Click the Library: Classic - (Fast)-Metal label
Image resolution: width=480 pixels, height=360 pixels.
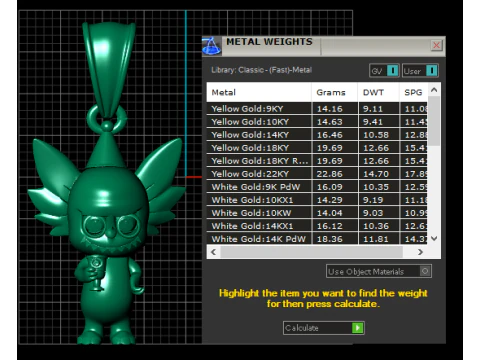tap(262, 70)
